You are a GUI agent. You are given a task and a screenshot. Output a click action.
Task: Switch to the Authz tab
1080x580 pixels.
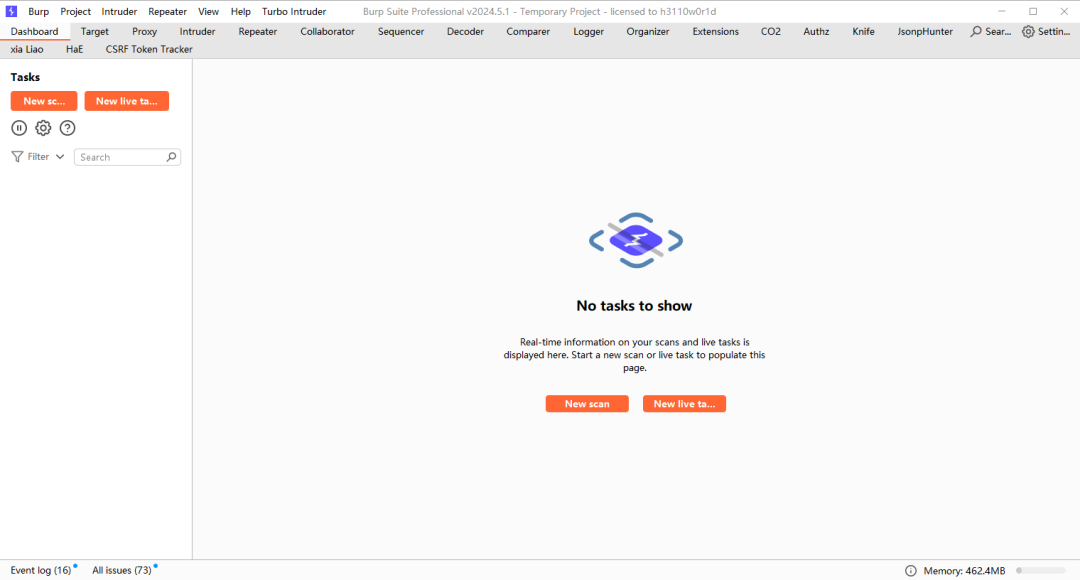coord(816,32)
